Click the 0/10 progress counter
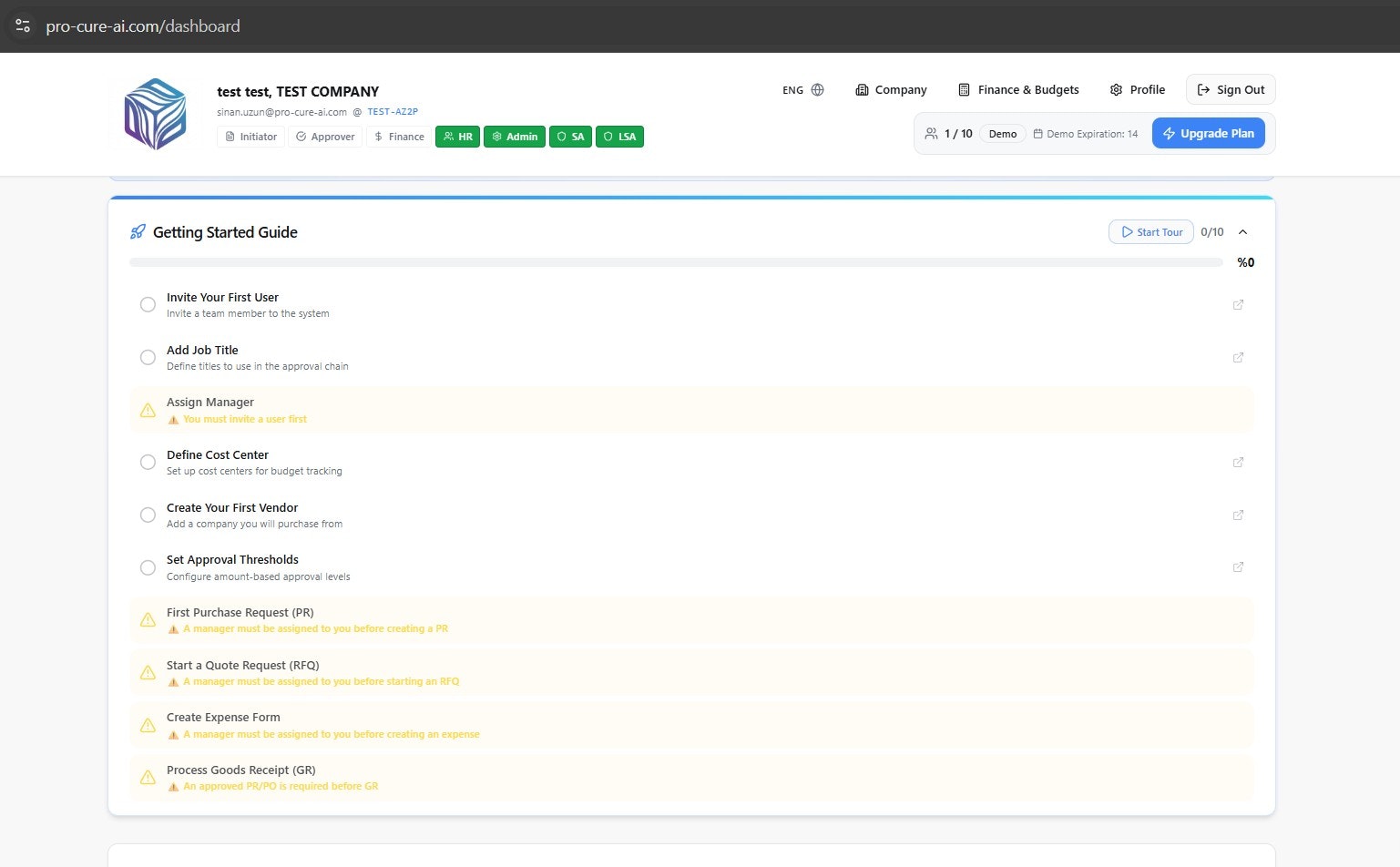1400x867 pixels. pyautogui.click(x=1212, y=232)
